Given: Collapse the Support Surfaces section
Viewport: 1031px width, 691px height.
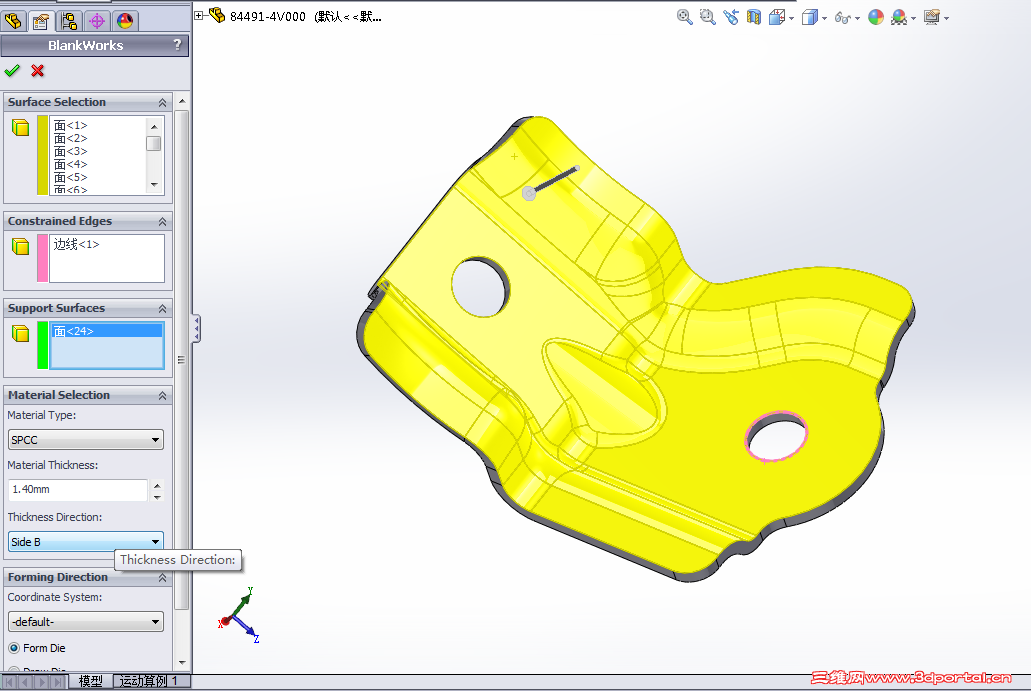Looking at the screenshot, I should click(x=162, y=308).
